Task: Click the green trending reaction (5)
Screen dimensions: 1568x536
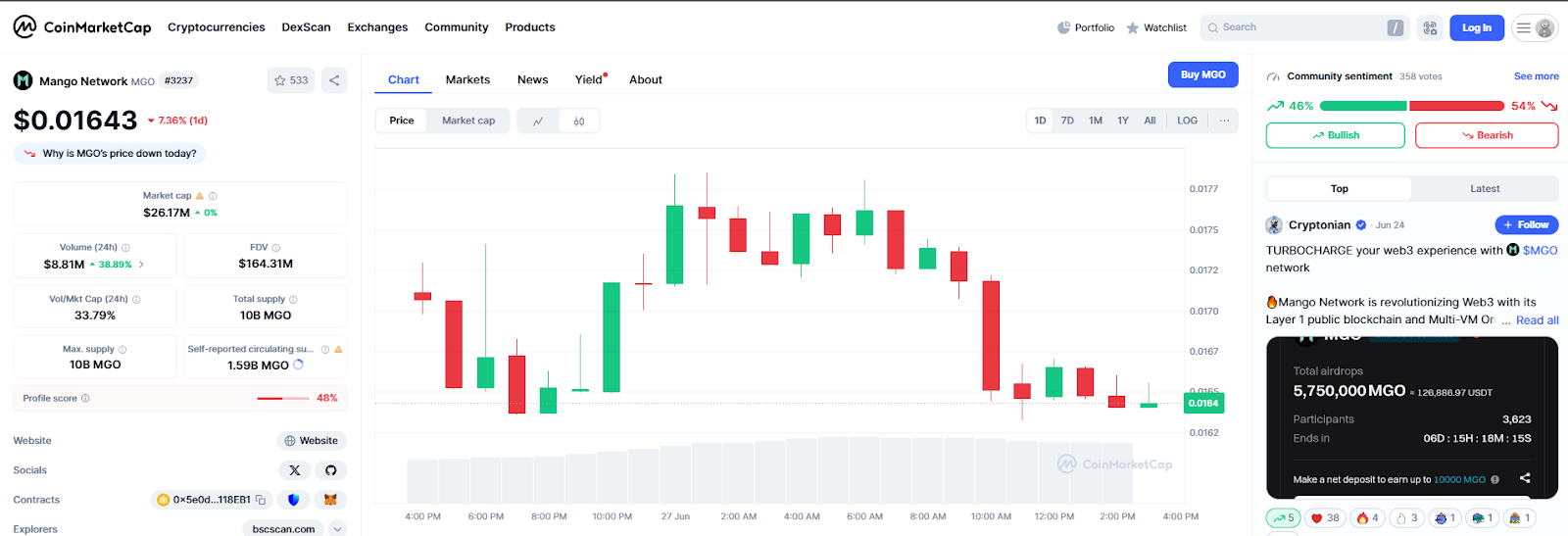Action: [x=1283, y=518]
